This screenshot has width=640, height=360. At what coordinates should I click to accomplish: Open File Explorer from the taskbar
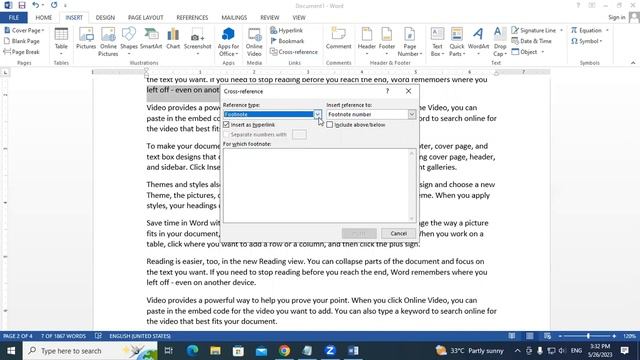(x=215, y=351)
